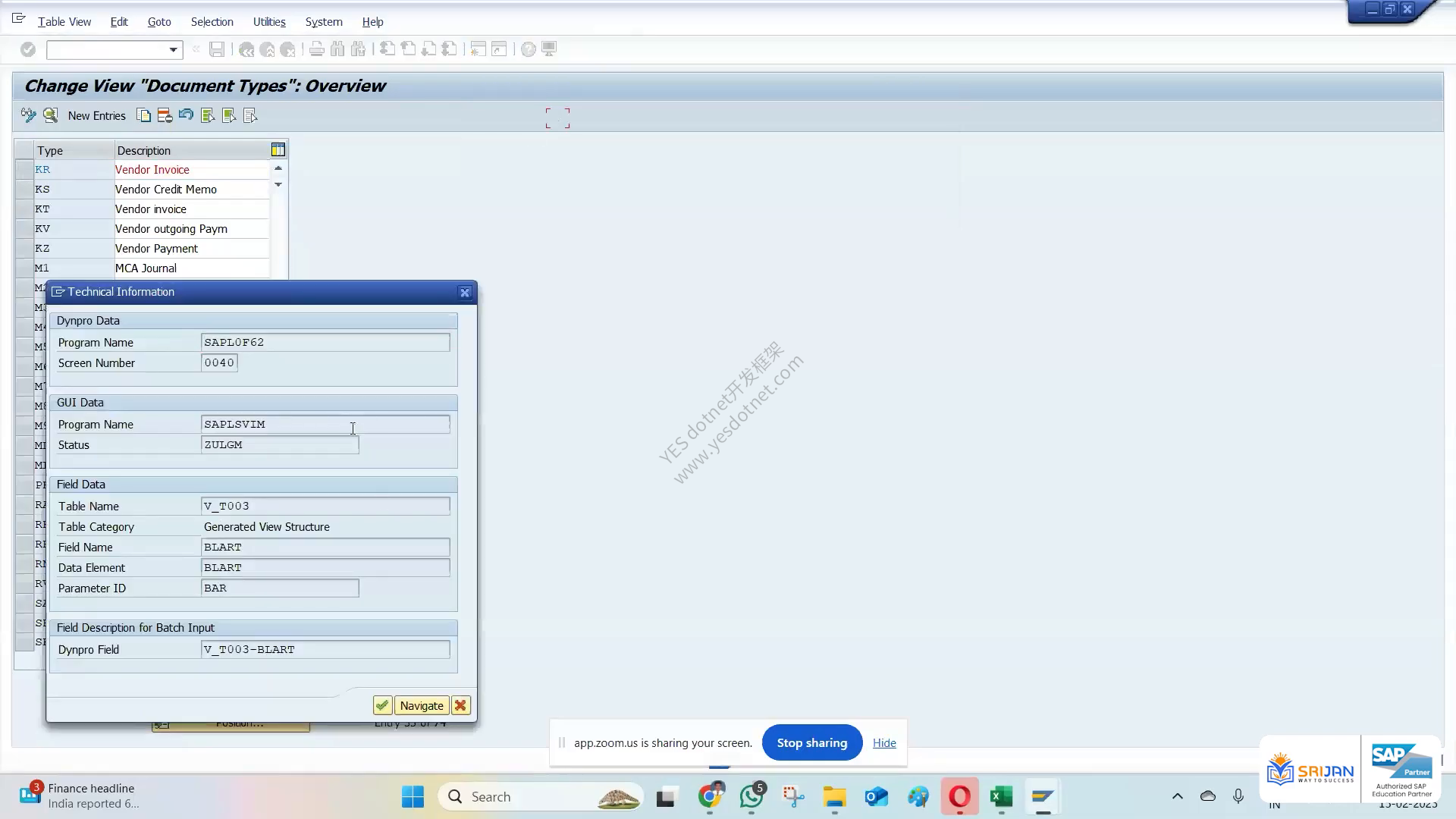Click the Generate Shortcut icon

(x=499, y=49)
